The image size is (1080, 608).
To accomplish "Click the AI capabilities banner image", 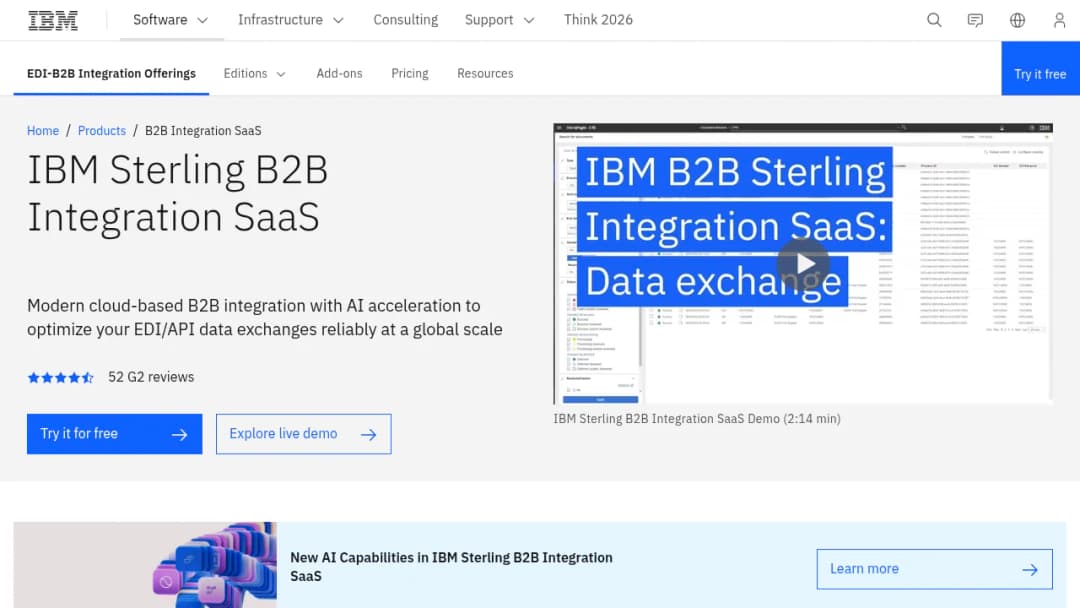I will tap(145, 565).
